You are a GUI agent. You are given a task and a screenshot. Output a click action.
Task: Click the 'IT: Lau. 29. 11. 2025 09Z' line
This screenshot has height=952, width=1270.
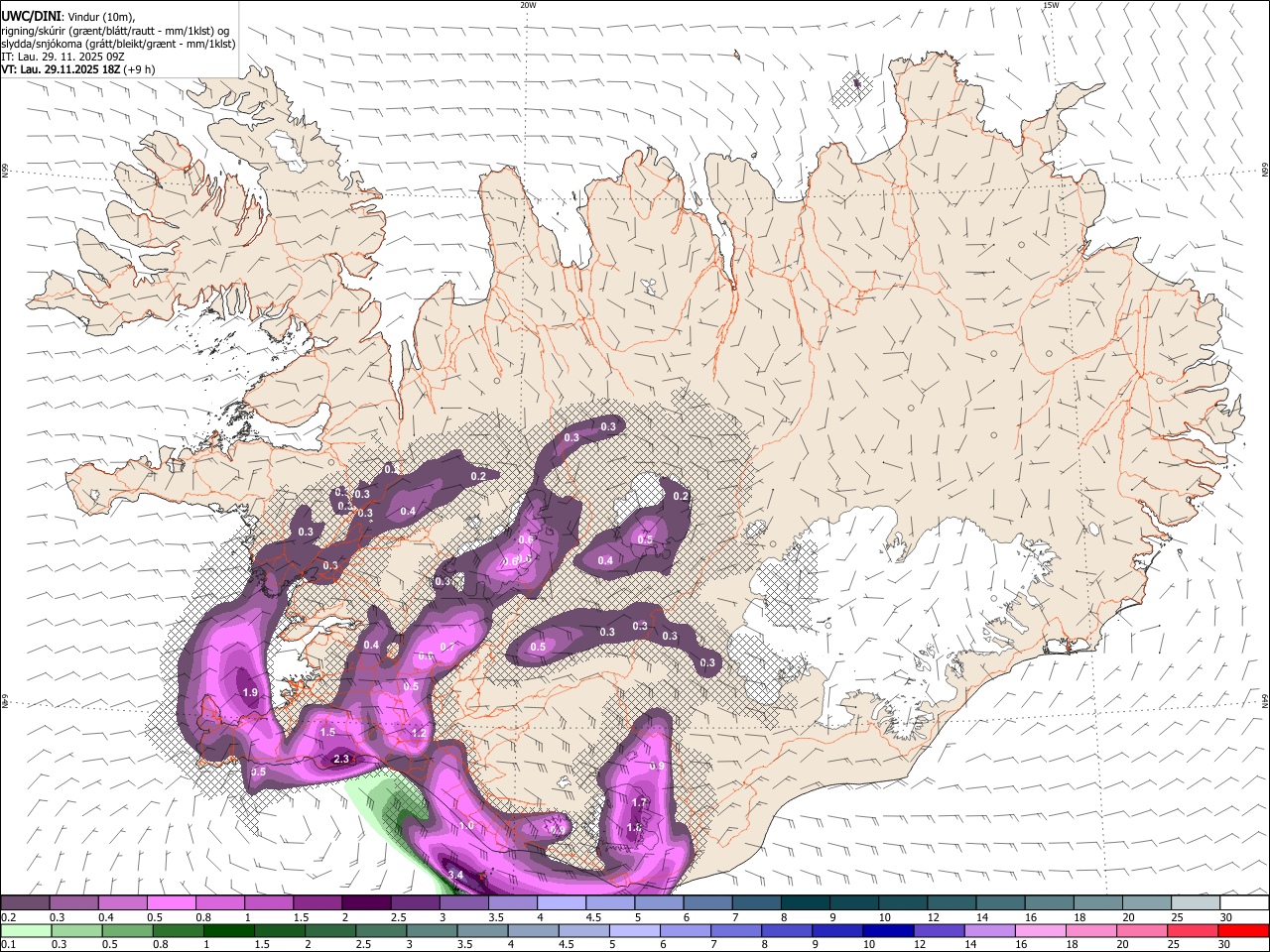point(62,57)
